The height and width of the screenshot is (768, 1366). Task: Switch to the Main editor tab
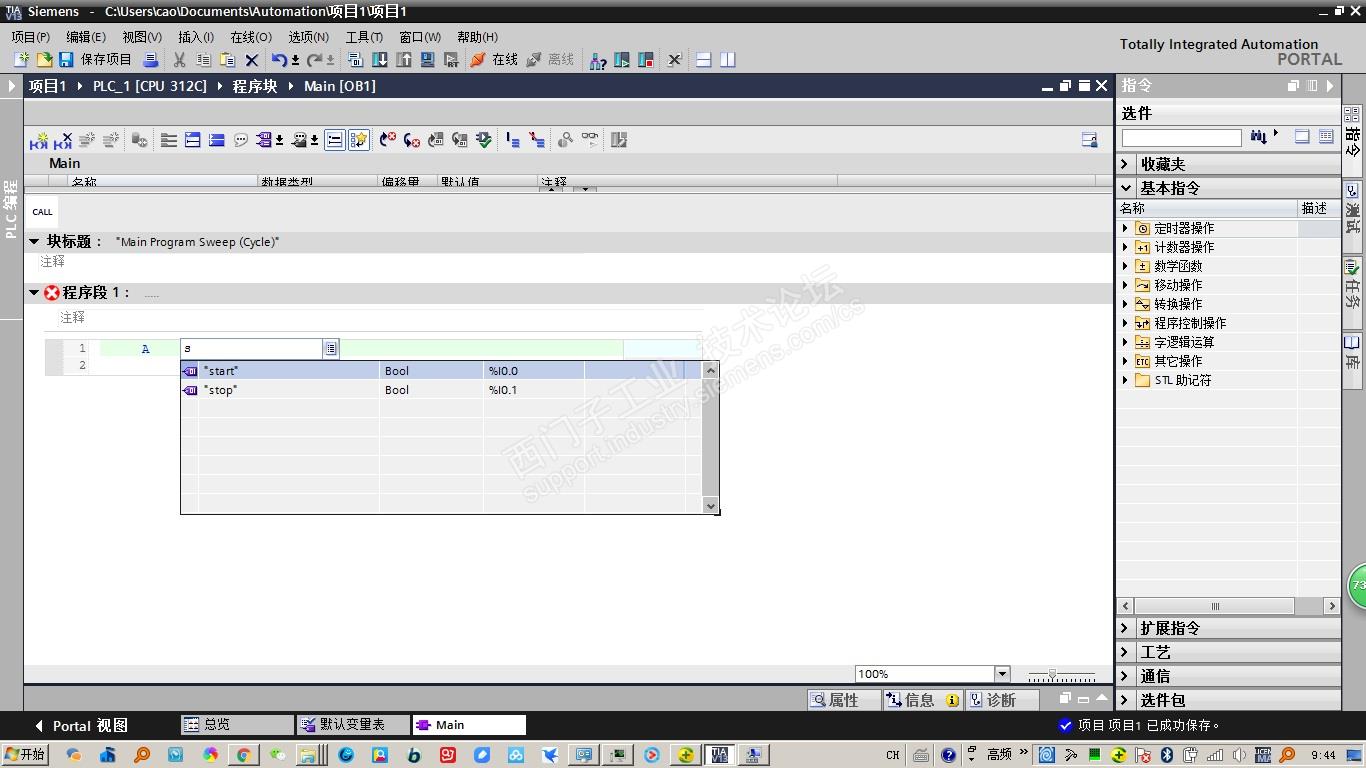pyautogui.click(x=469, y=725)
